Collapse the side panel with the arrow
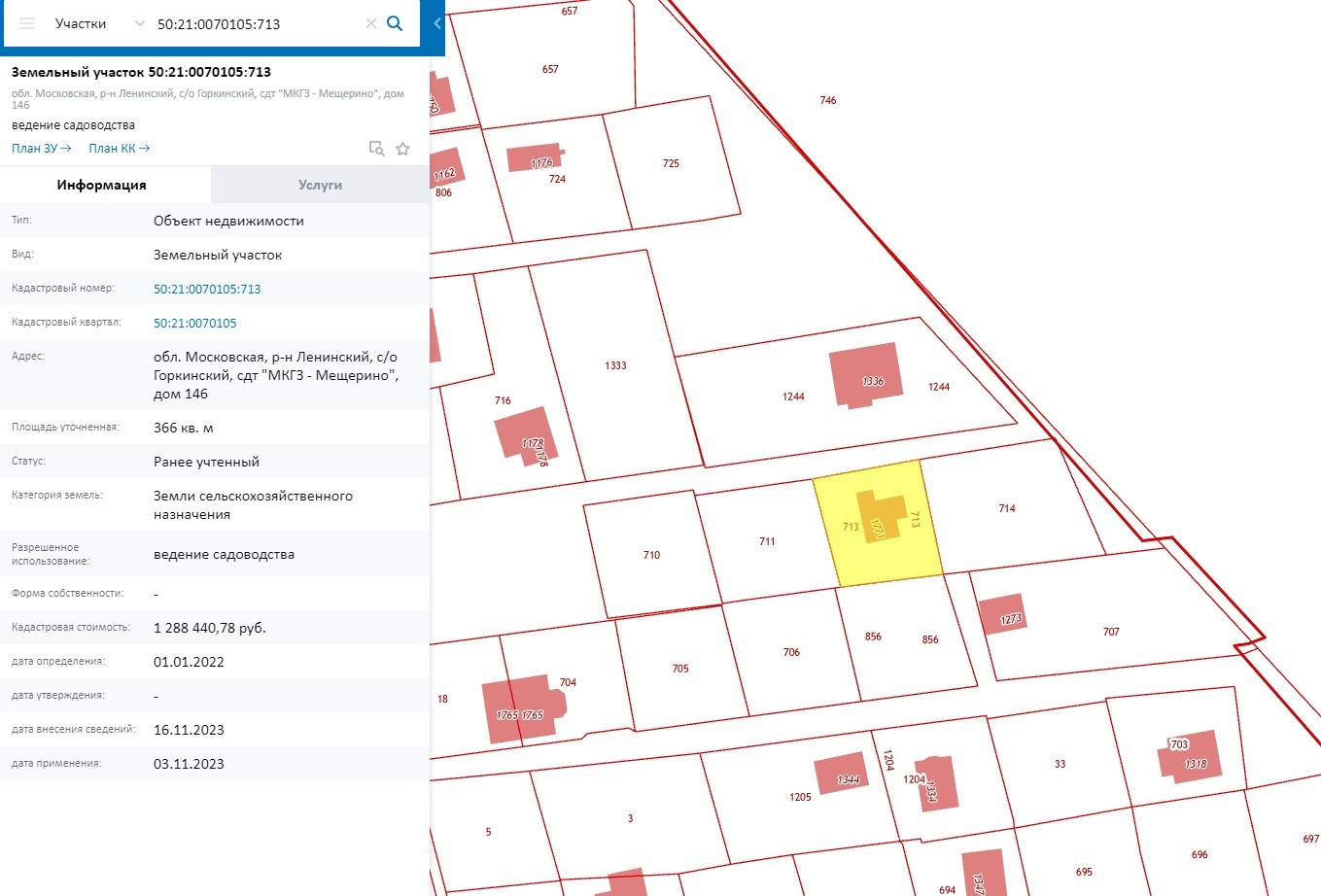 click(x=437, y=23)
